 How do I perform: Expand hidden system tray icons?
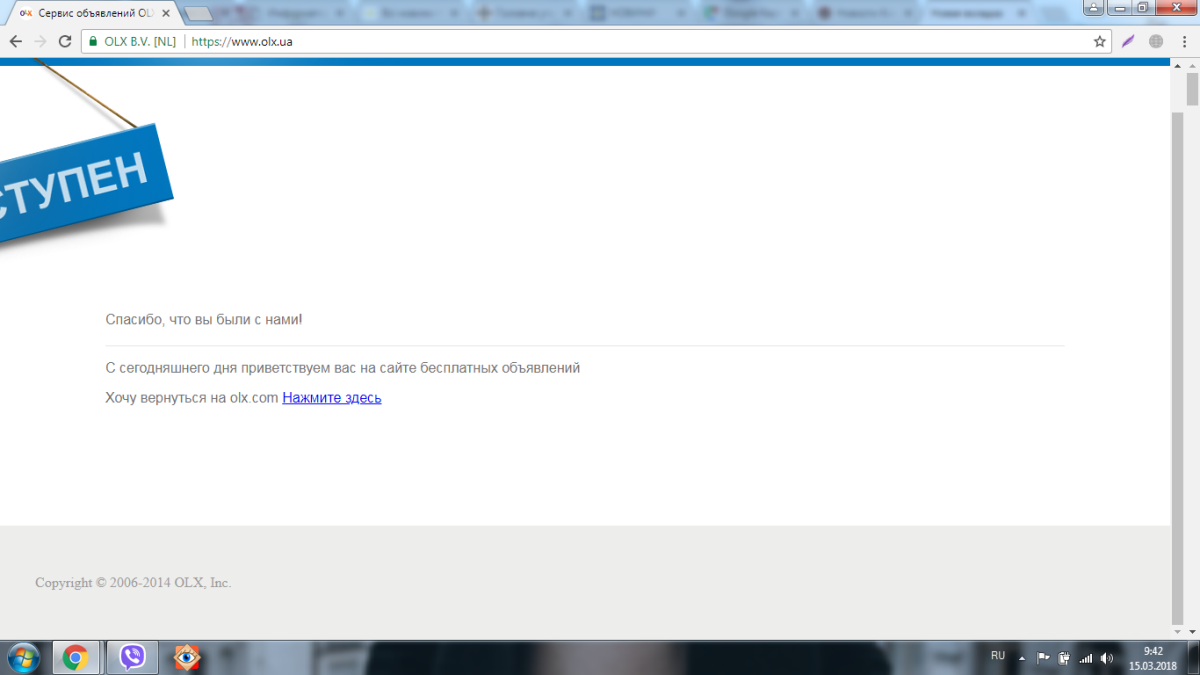[x=1022, y=658]
